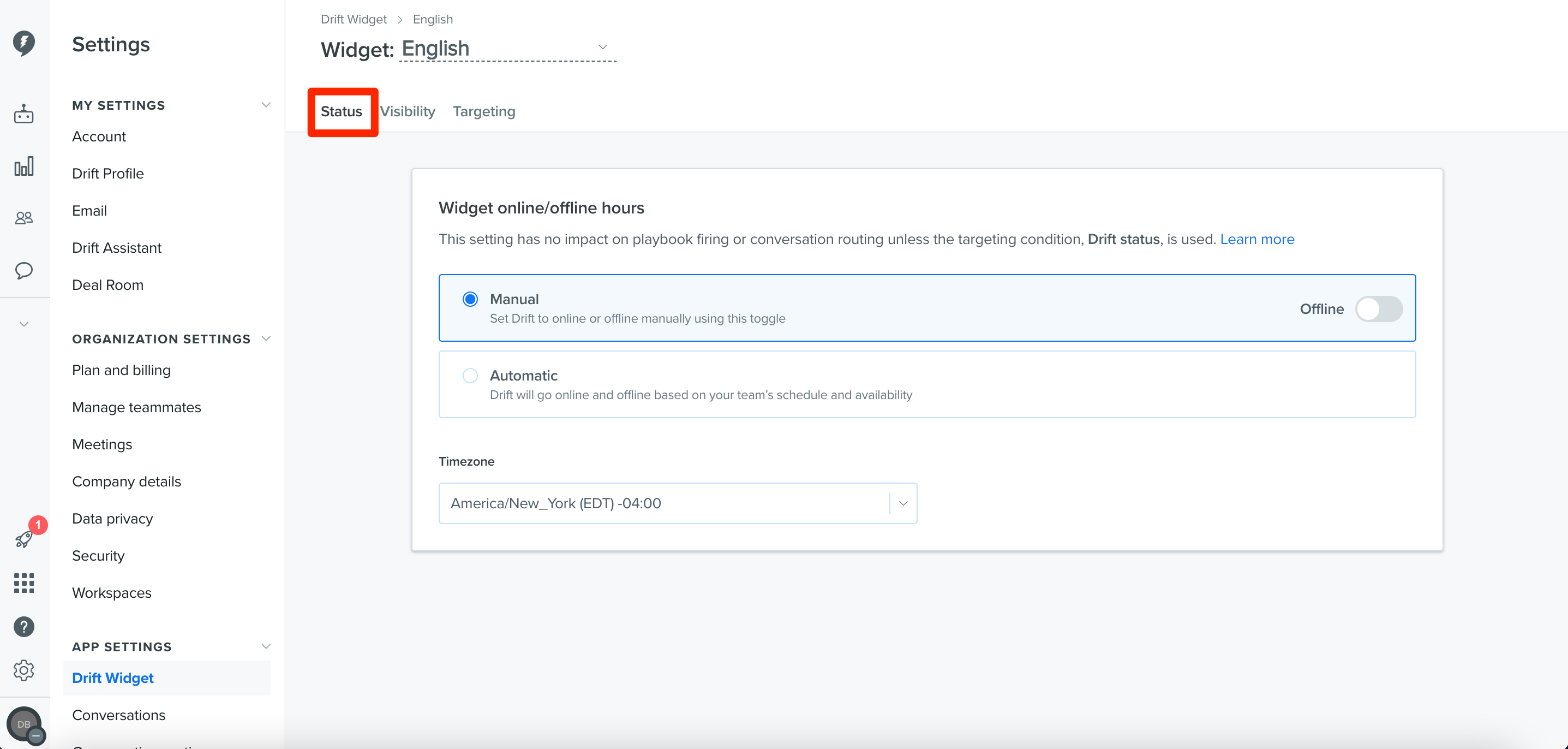Open the Conversations chat bubble icon
Image resolution: width=1568 pixels, height=749 pixels.
pyautogui.click(x=24, y=270)
